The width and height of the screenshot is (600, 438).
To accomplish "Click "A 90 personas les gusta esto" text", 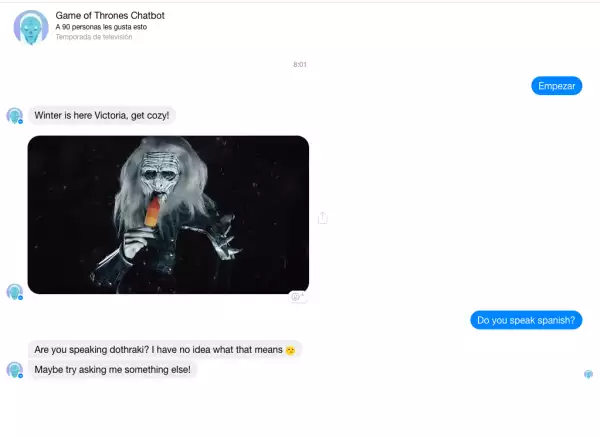I will pyautogui.click(x=101, y=27).
